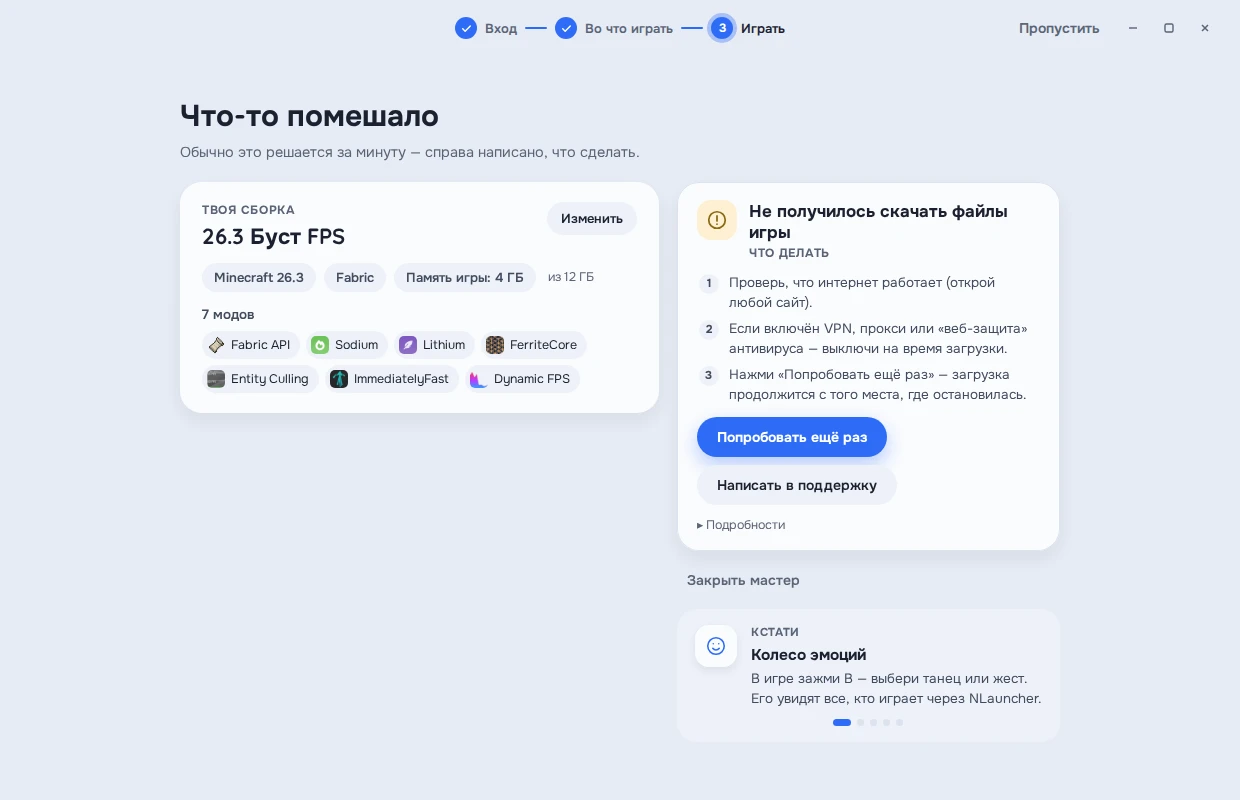
Task: Click Написать в поддержку button
Action: (797, 485)
